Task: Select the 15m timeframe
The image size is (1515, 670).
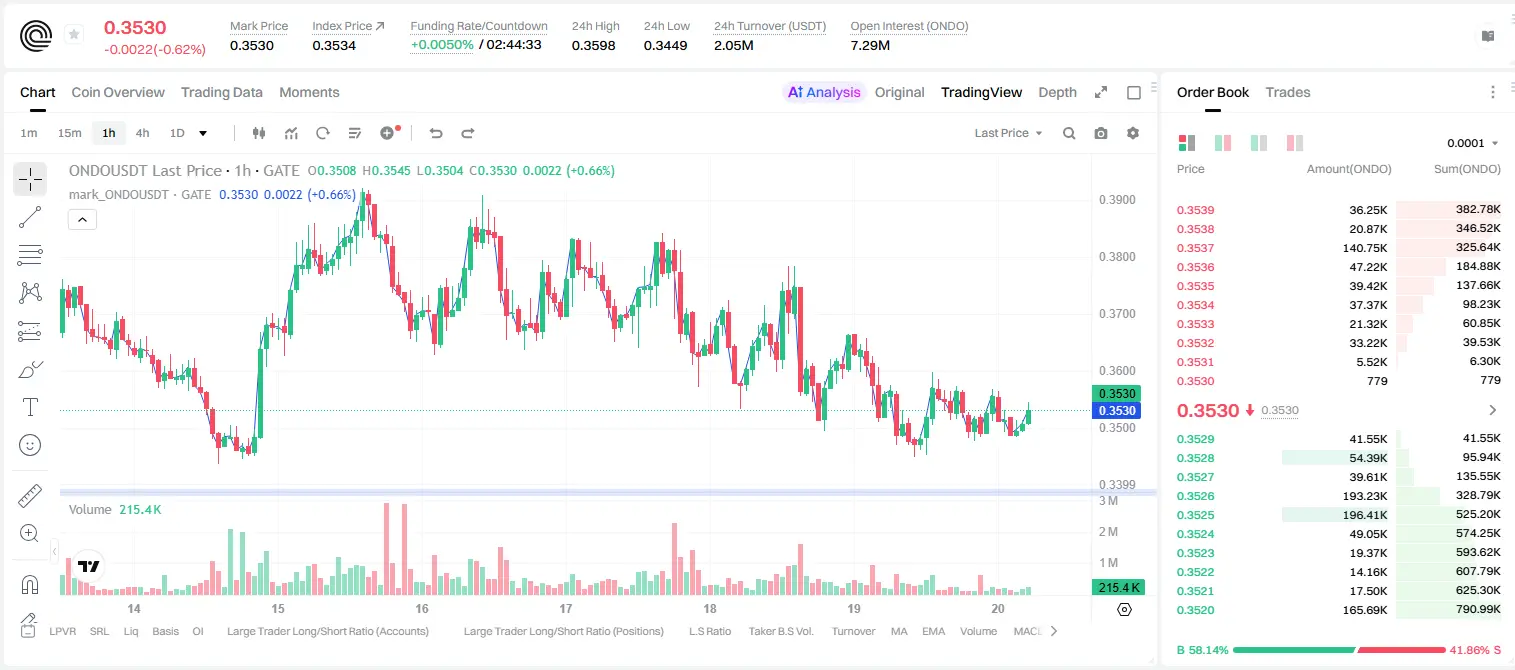Action: pos(69,133)
